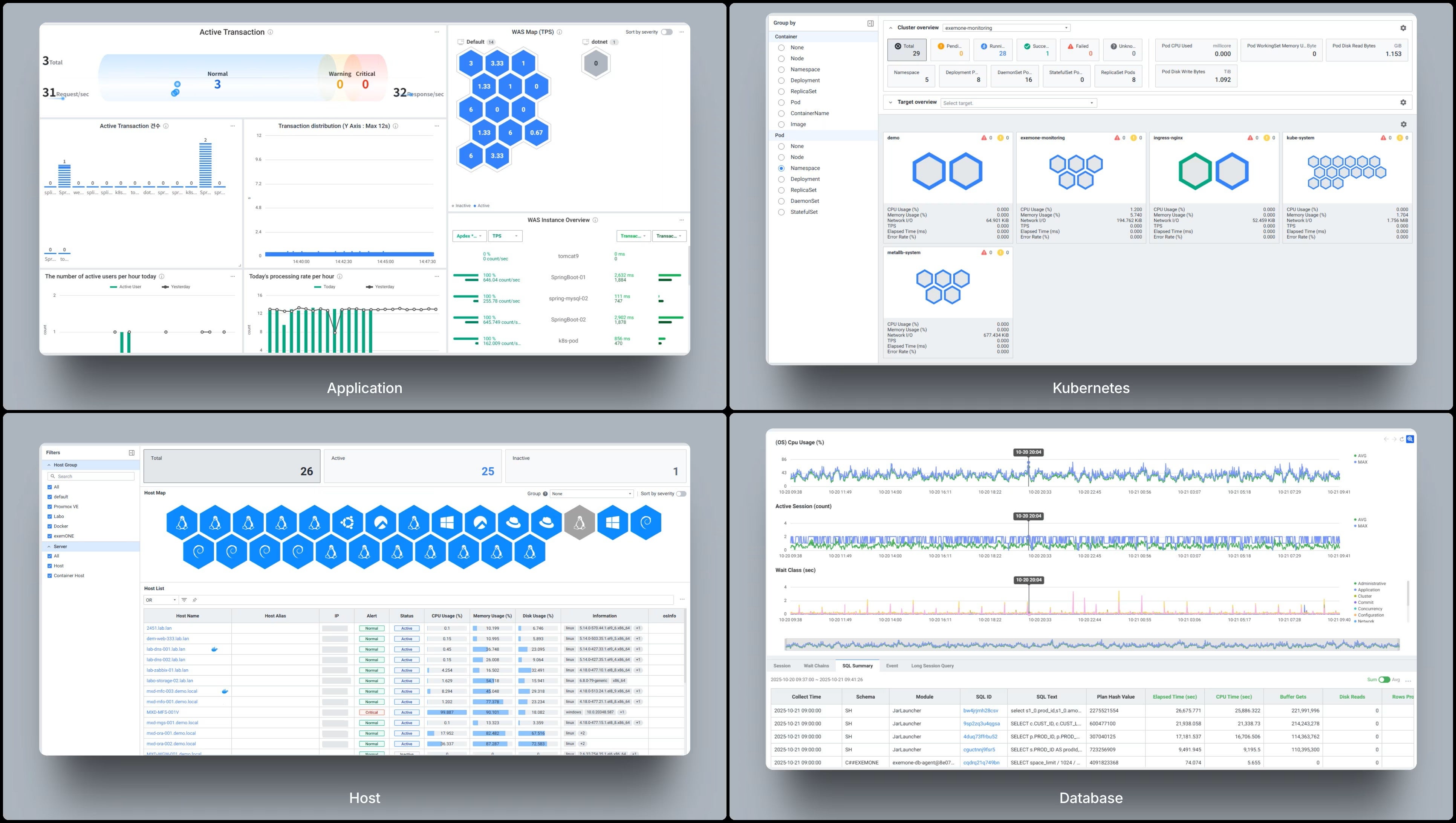
Task: Switch to the Long Session Query tab
Action: [x=932, y=666]
